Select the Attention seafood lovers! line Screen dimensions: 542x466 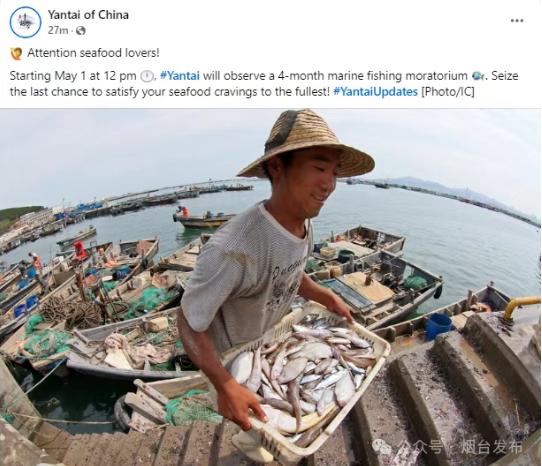coord(93,53)
